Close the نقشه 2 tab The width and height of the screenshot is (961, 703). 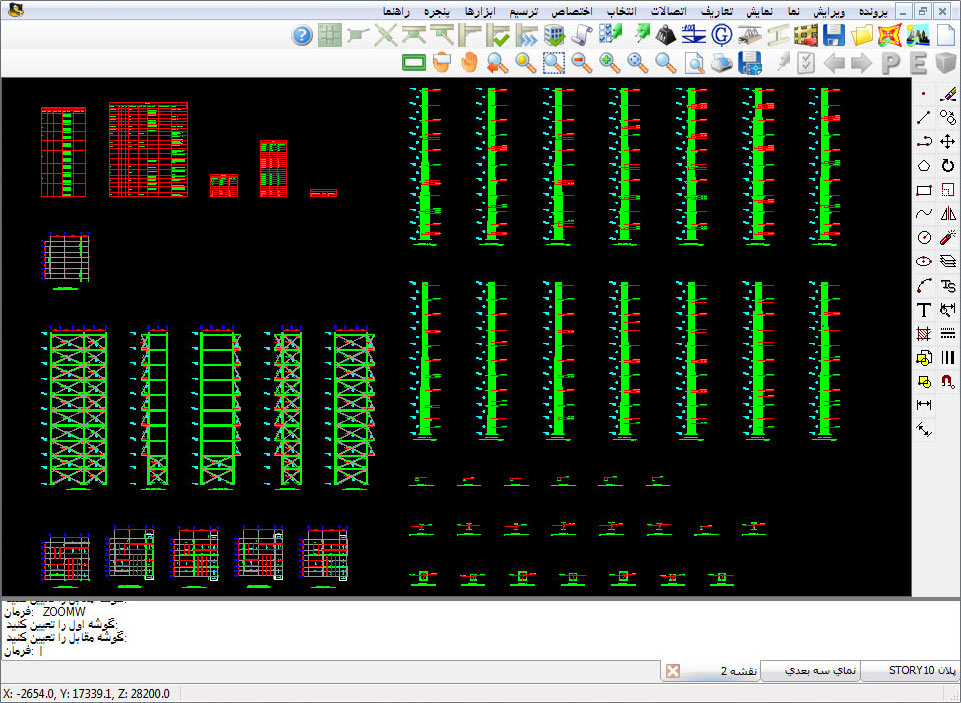click(673, 671)
